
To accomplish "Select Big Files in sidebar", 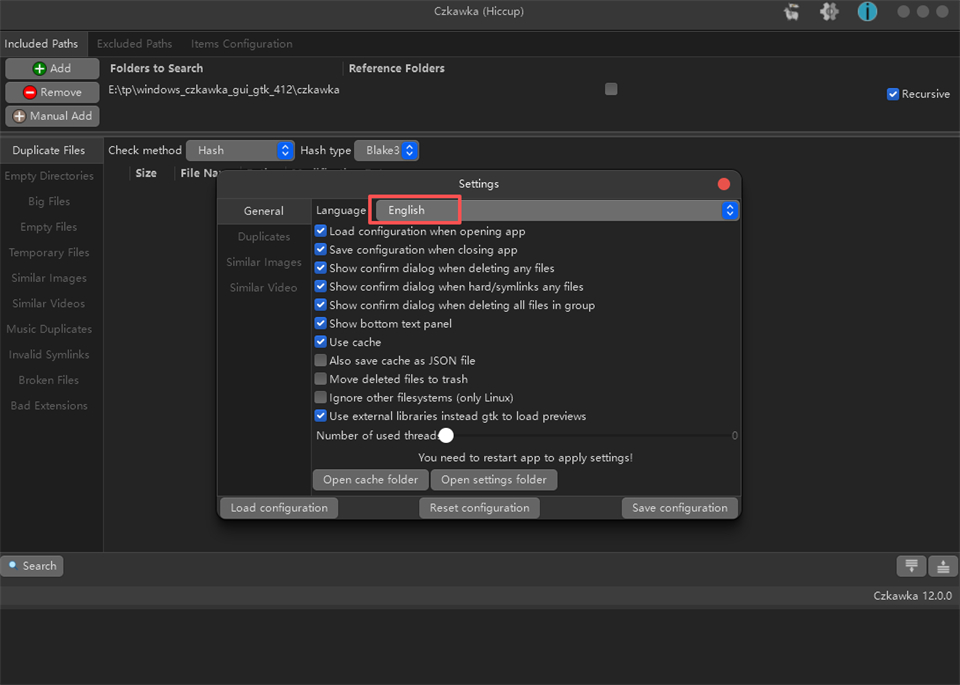I will pyautogui.click(x=49, y=201).
